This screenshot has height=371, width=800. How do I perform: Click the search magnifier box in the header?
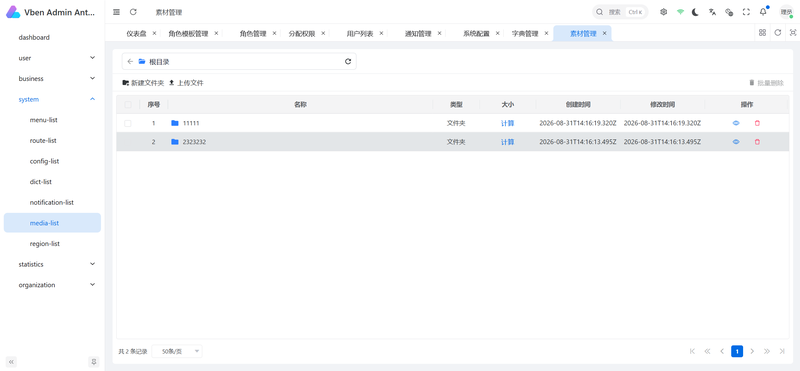click(620, 12)
